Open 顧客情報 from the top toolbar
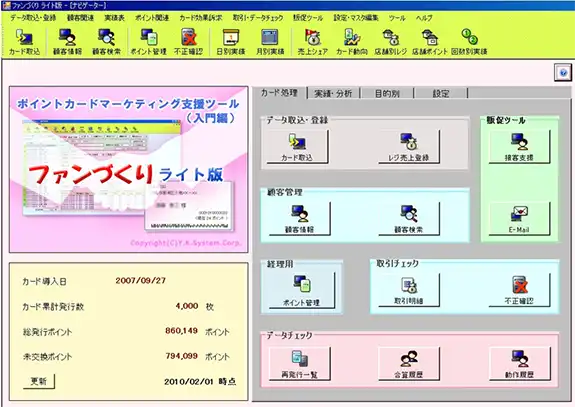 click(x=67, y=42)
